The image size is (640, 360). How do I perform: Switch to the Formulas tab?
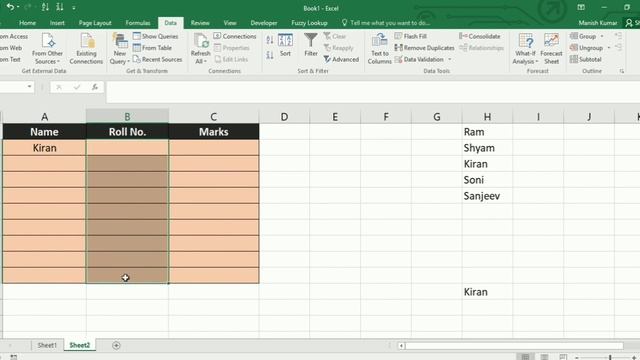(138, 23)
